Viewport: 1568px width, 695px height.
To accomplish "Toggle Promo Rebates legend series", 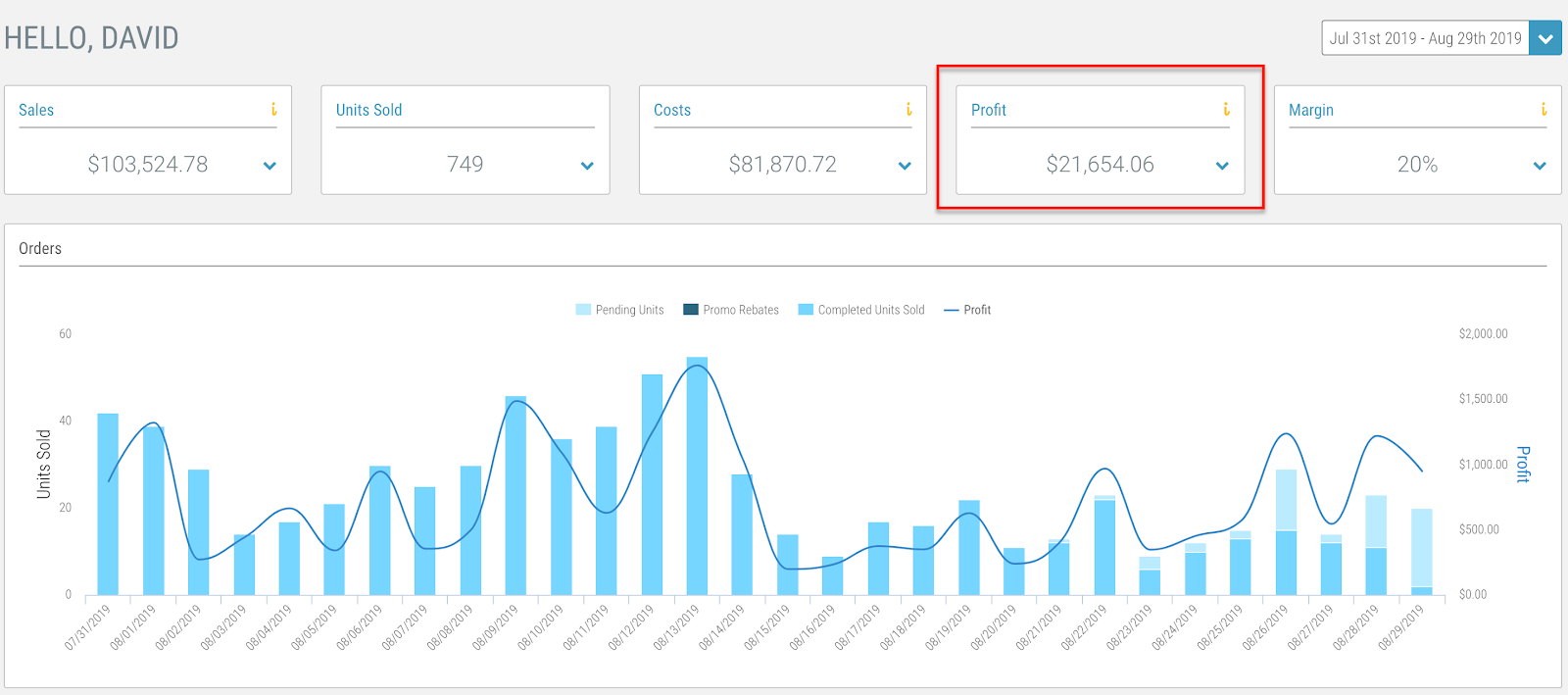I will point(731,310).
